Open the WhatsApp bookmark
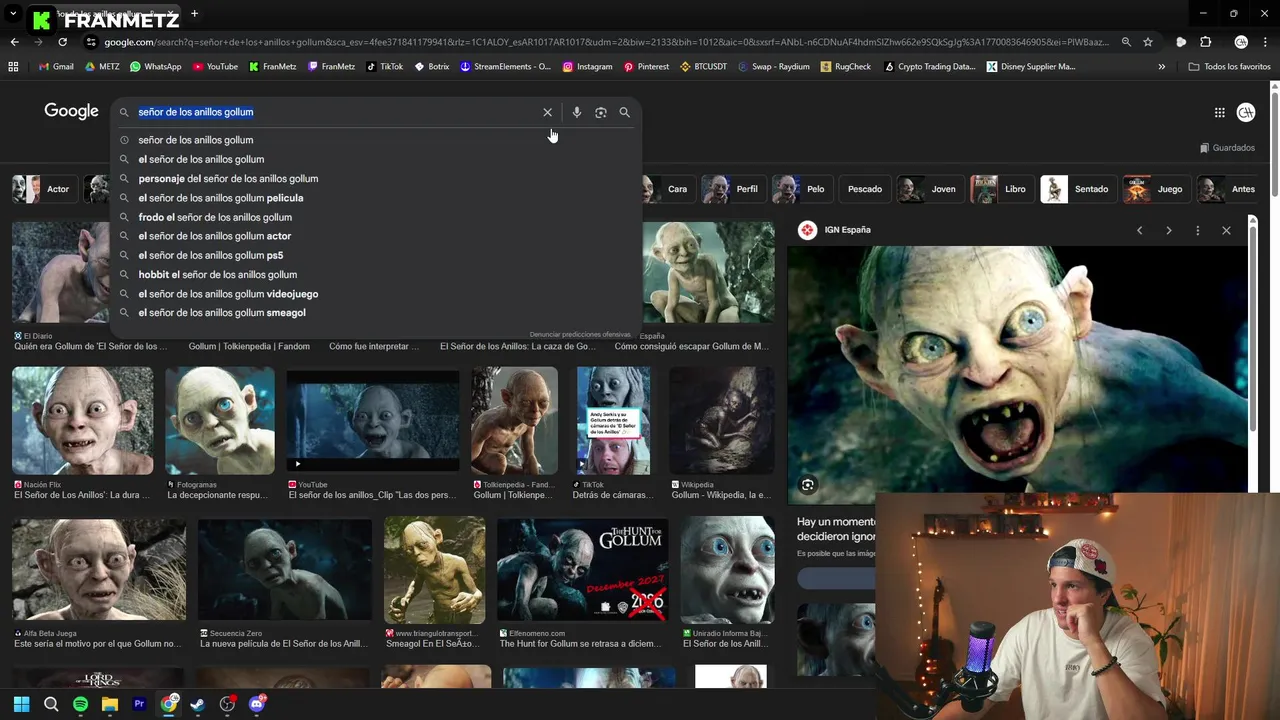Image resolution: width=1280 pixels, height=720 pixels. (x=155, y=67)
